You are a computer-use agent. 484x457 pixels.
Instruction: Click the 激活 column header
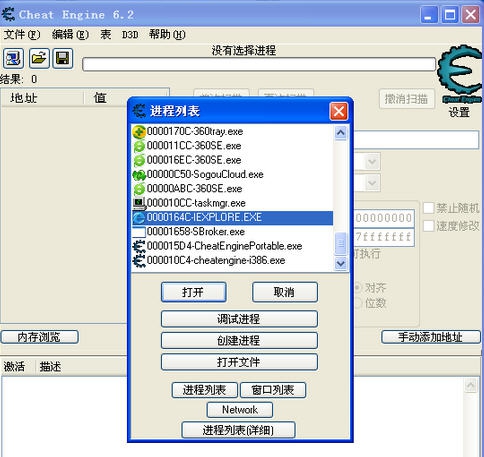tap(18, 366)
